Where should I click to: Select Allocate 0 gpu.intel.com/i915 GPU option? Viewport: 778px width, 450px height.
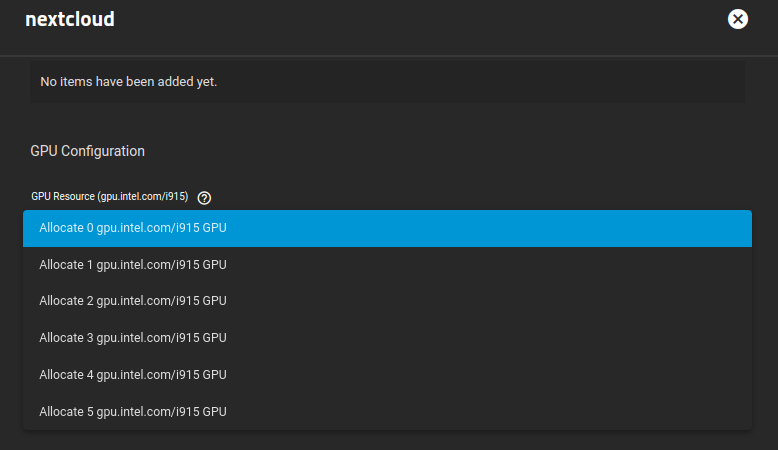388,228
